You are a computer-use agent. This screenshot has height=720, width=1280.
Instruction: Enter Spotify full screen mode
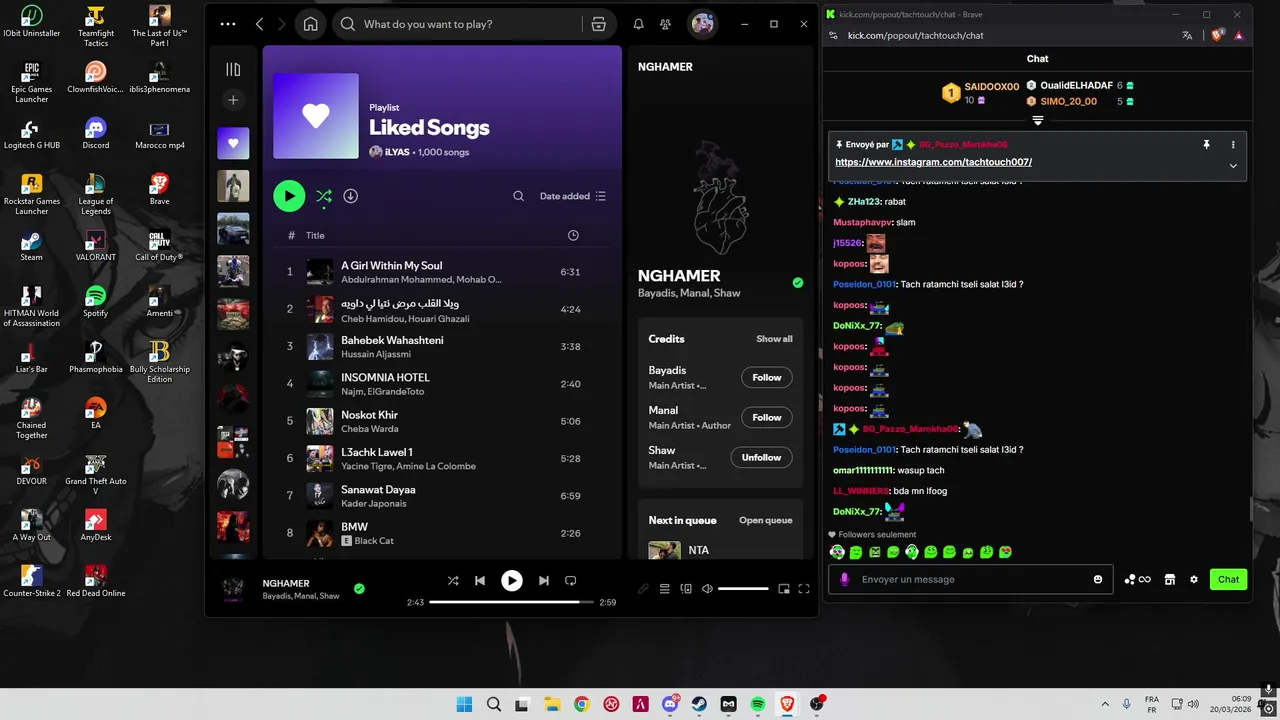click(x=804, y=589)
